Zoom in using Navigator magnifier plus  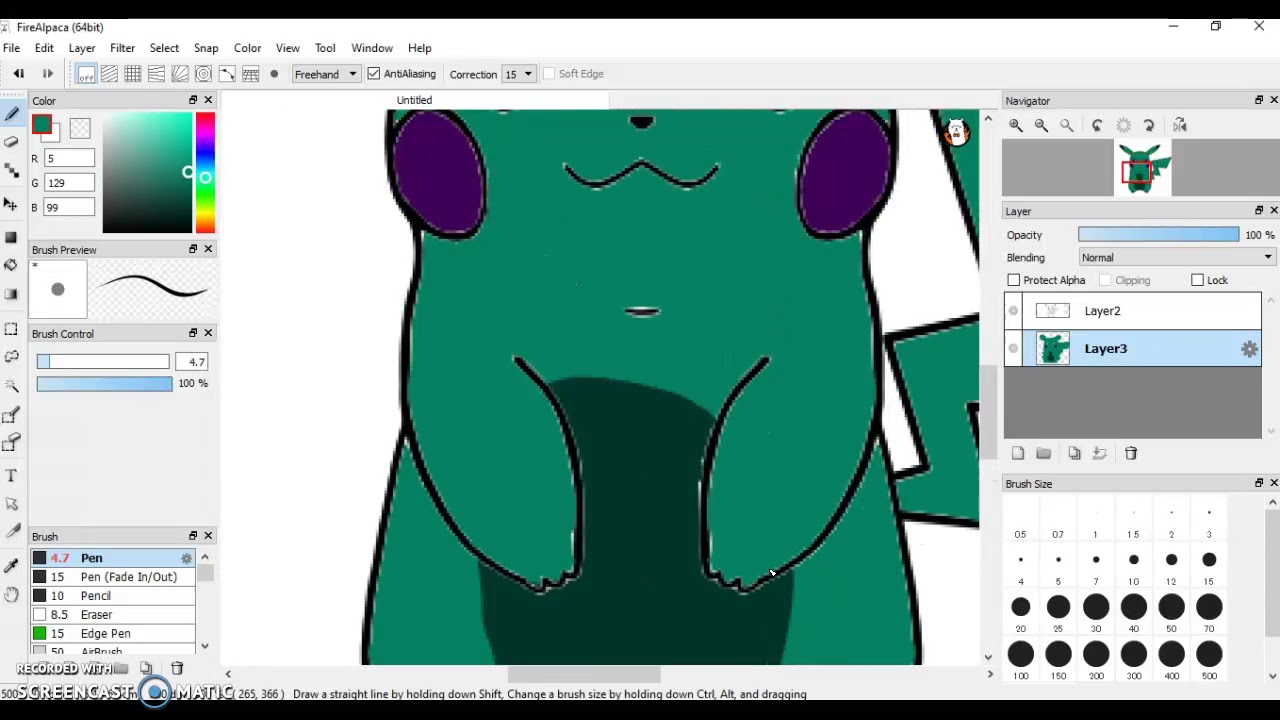[1016, 125]
